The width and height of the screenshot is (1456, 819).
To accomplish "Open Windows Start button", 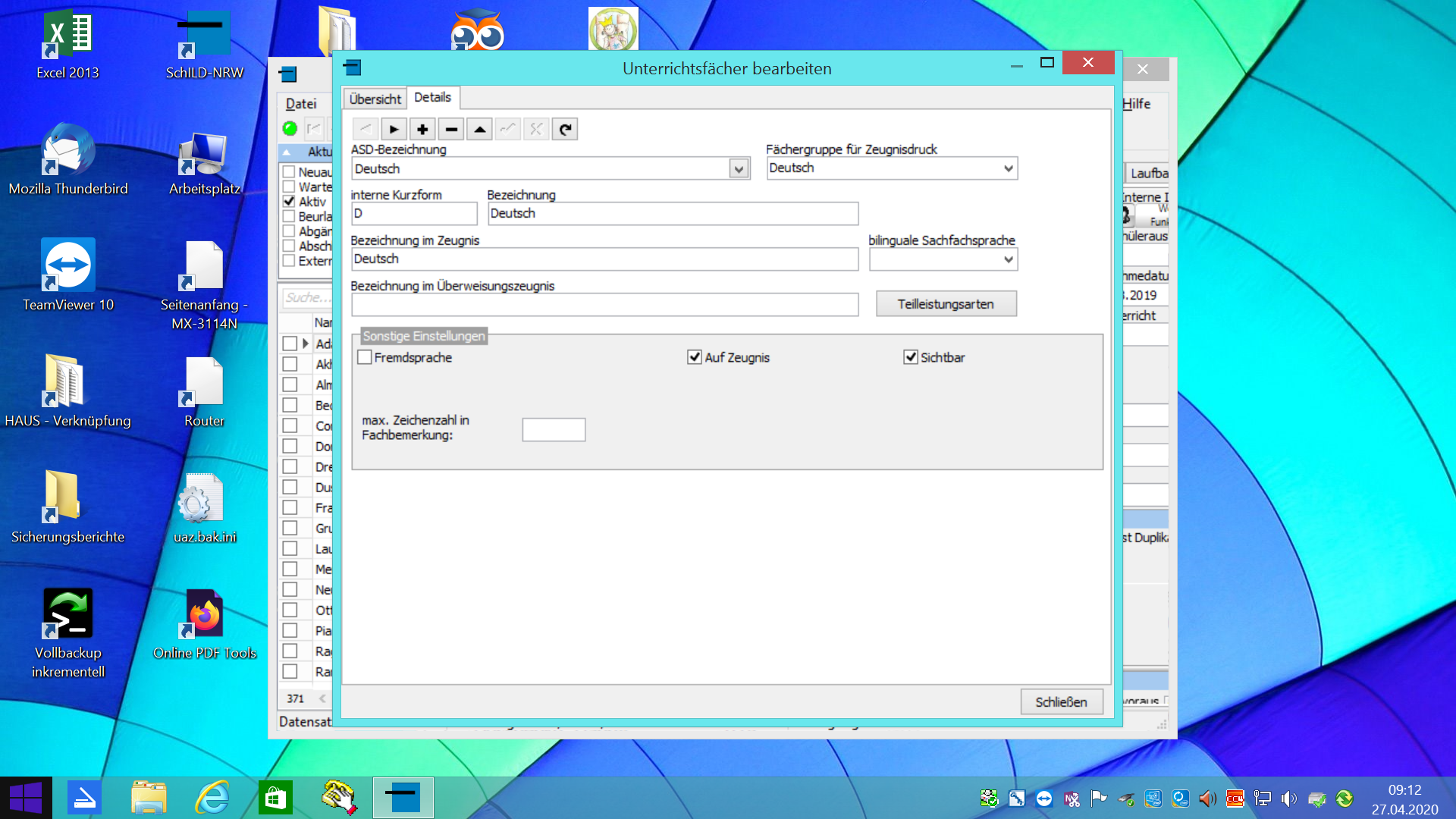I will [26, 798].
